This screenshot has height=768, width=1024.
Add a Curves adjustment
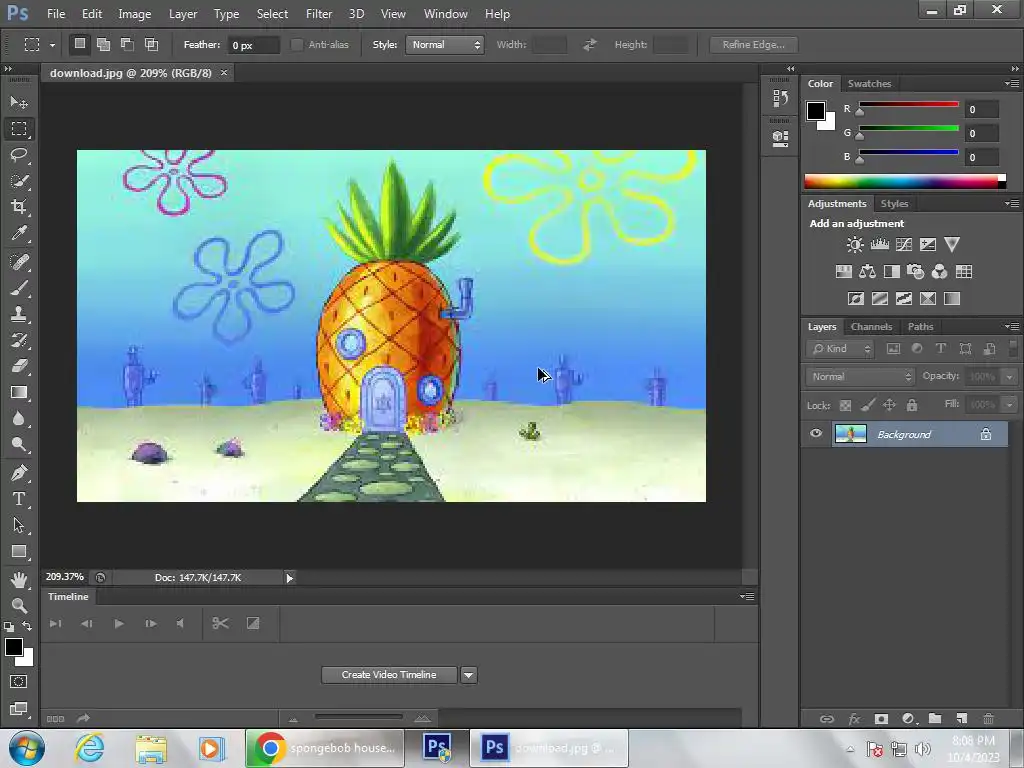(904, 245)
